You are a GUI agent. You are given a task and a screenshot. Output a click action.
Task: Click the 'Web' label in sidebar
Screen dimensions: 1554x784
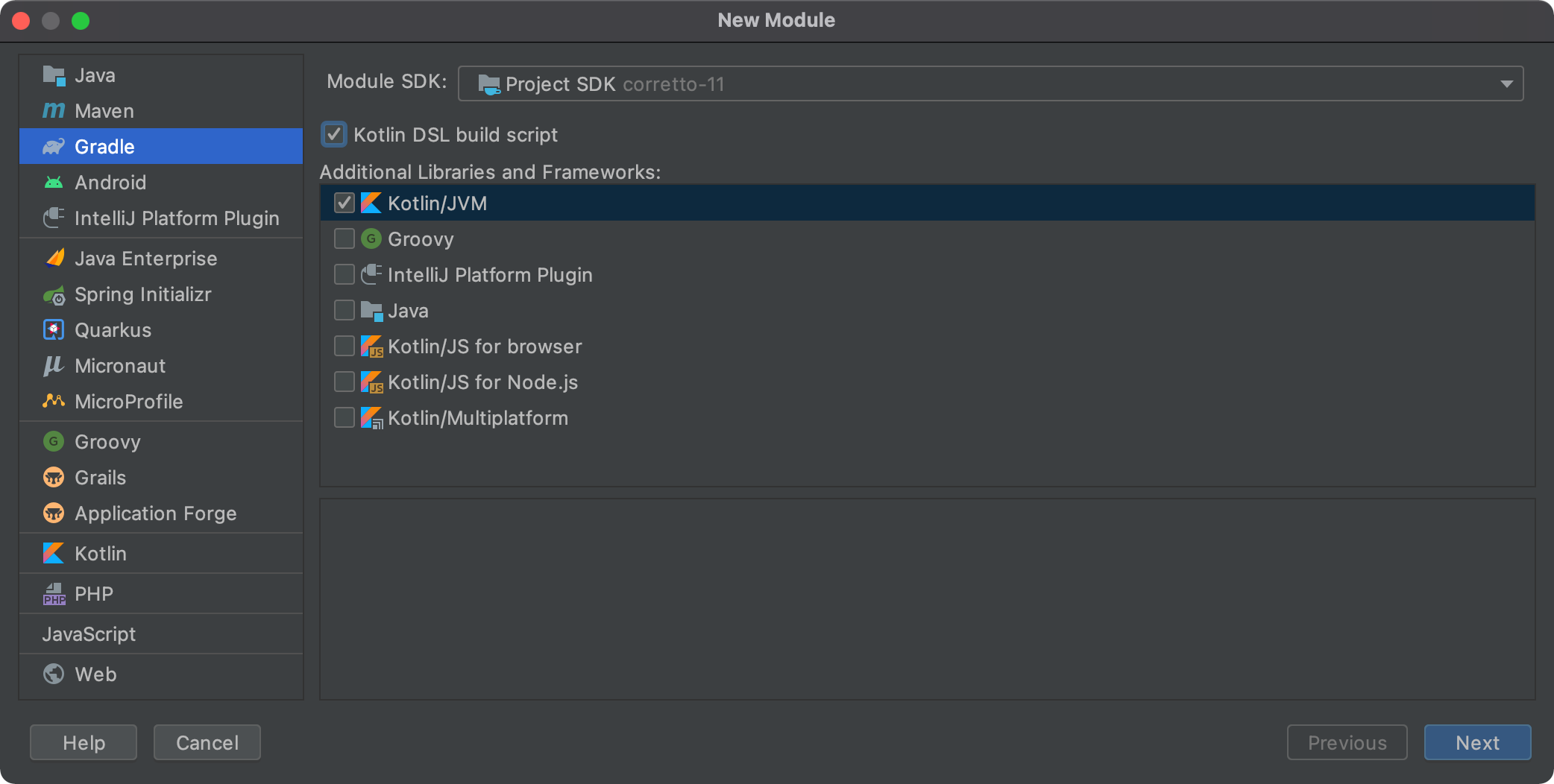point(95,674)
